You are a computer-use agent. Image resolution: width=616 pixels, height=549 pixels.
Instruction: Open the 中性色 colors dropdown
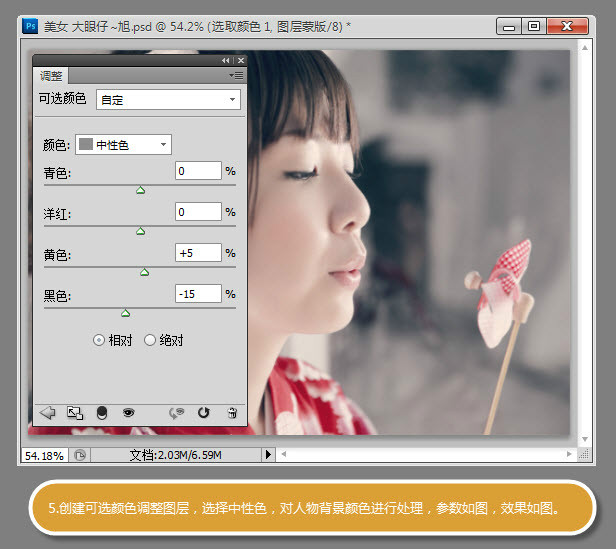[x=123, y=145]
